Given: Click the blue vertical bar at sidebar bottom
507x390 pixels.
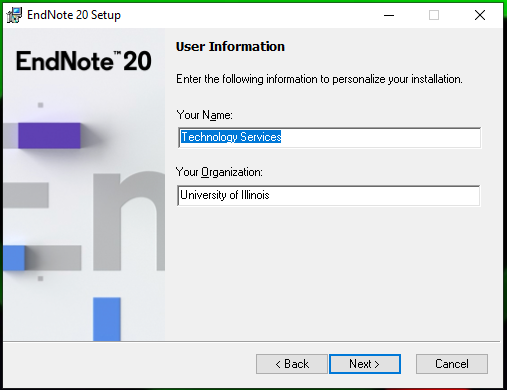Looking at the screenshot, I should pyautogui.click(x=107, y=319).
